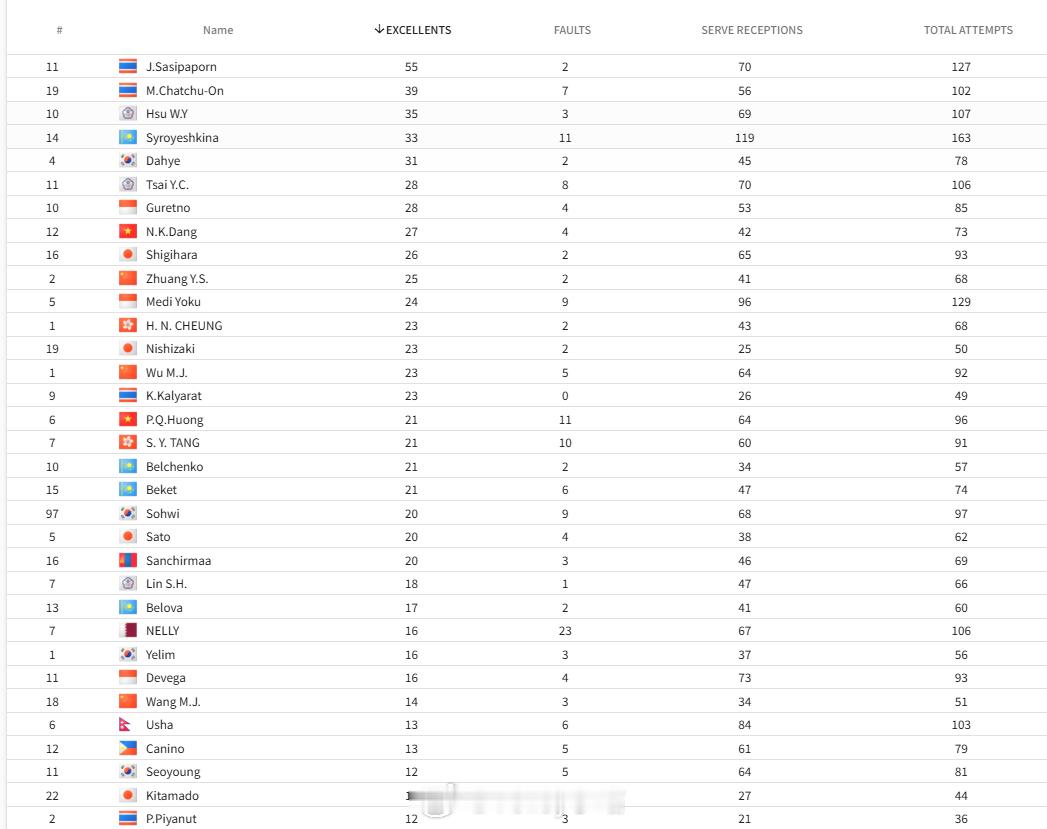The image size is (1047, 829).
Task: Click the Kazakhstan flag next to Syroyeshkina
Action: (128, 137)
